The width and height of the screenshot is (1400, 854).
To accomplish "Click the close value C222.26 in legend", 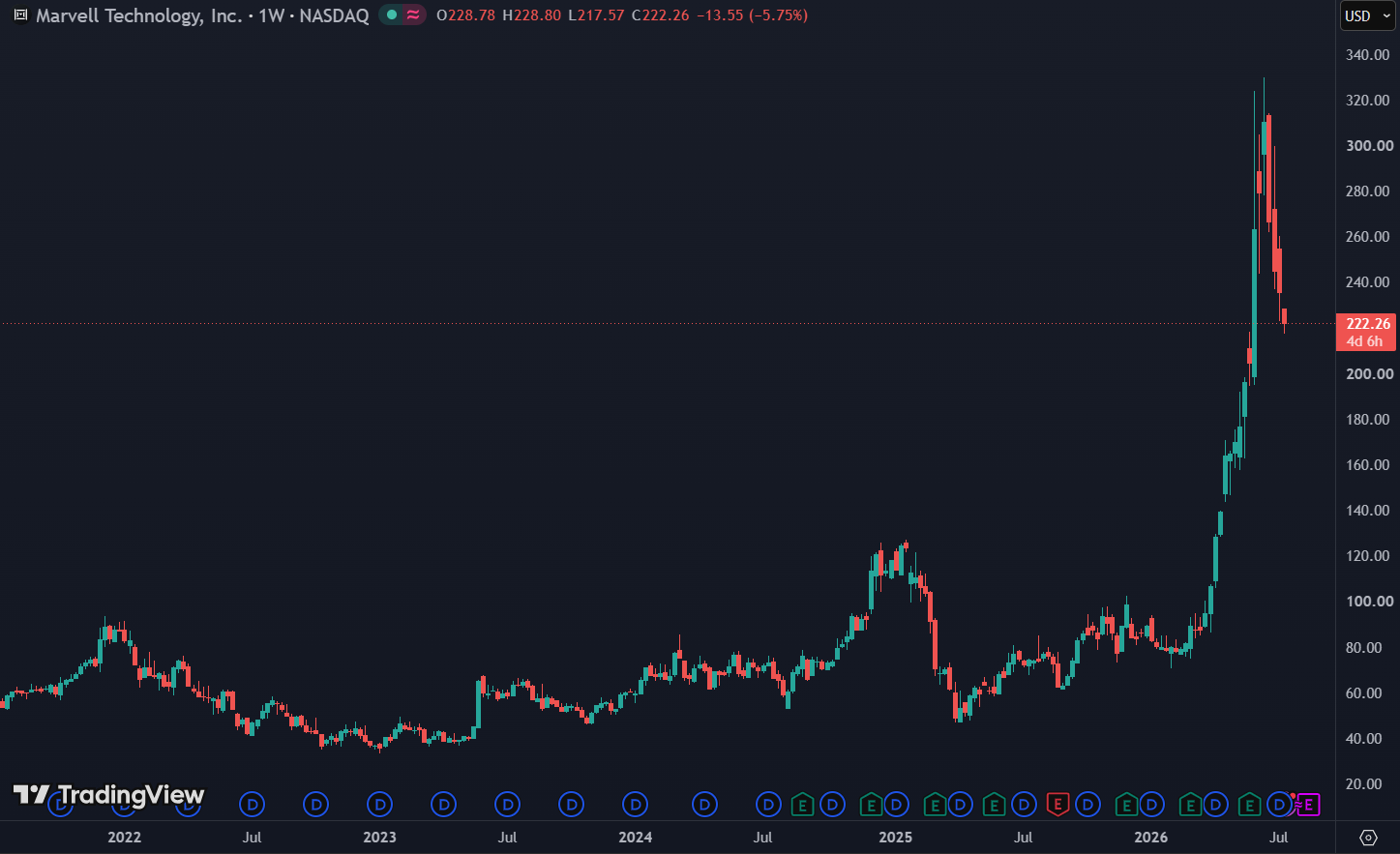I will (661, 15).
